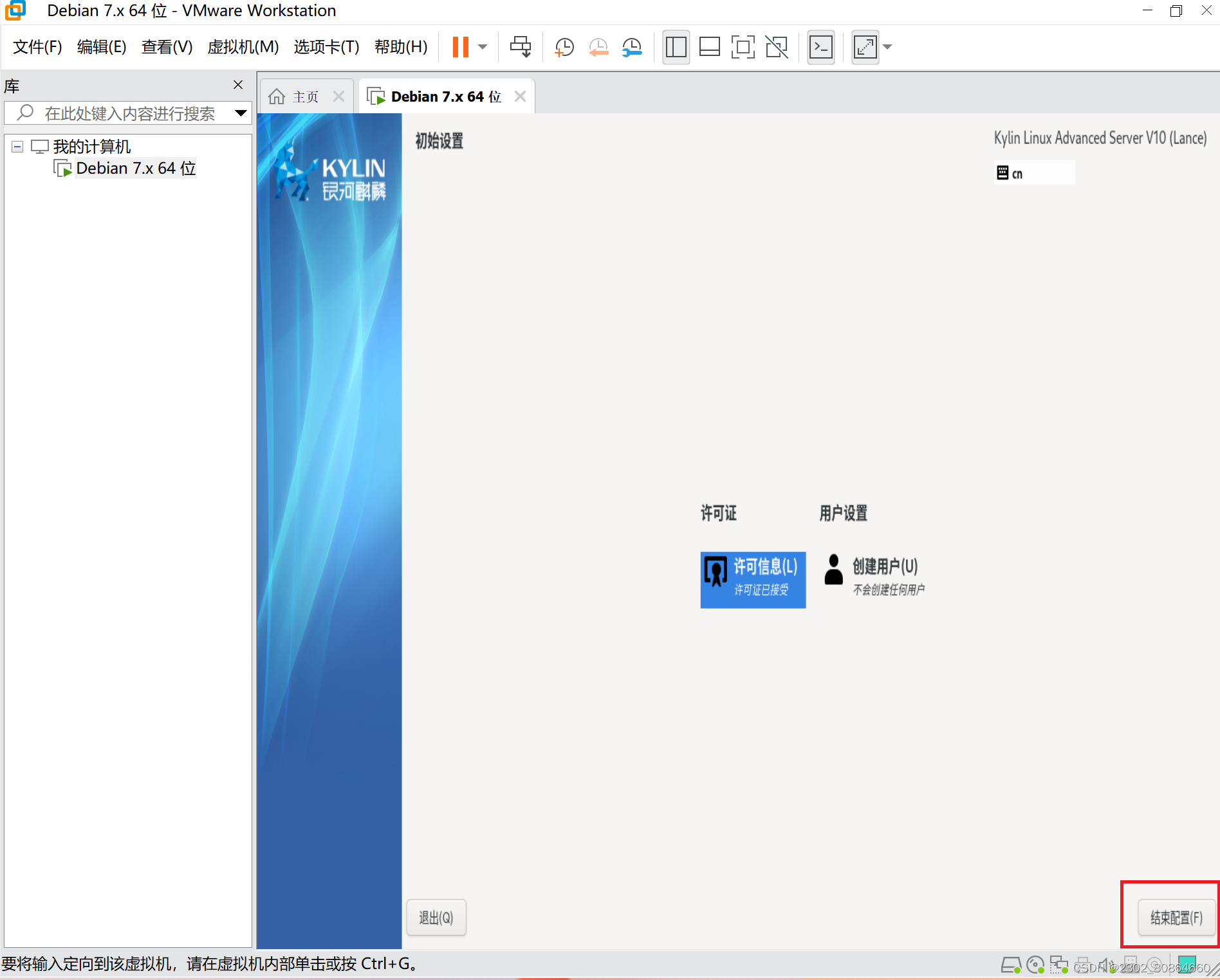Click the 结束配置(F) finish configuration button
Screen dimensions: 1220x980
[x=1176, y=918]
